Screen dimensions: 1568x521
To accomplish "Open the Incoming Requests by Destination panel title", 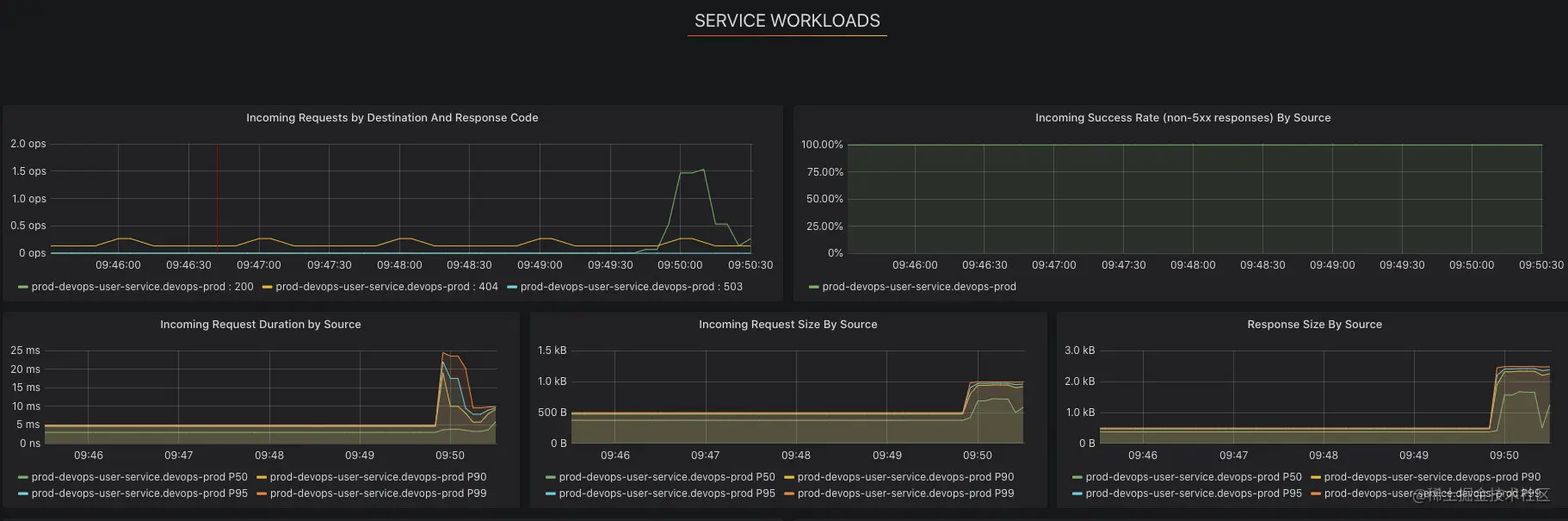I will coord(392,118).
